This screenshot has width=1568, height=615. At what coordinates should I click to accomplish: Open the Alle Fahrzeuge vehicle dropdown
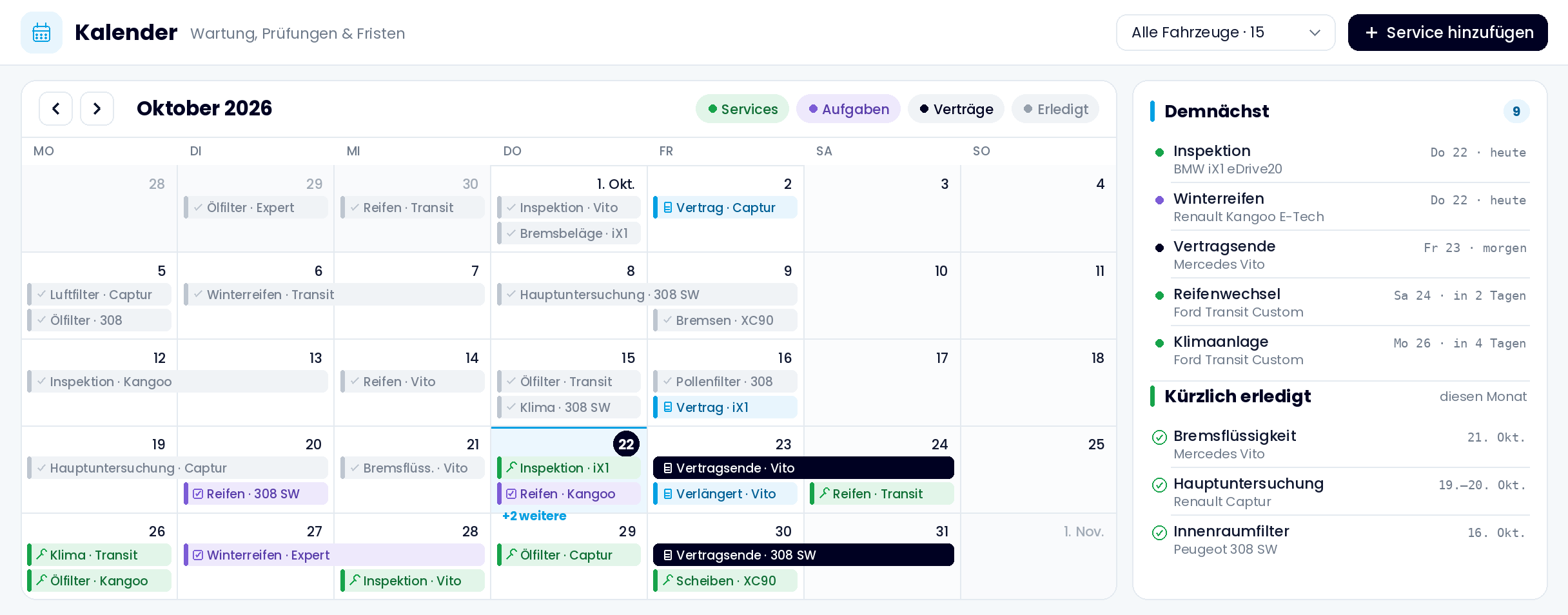pos(1226,32)
